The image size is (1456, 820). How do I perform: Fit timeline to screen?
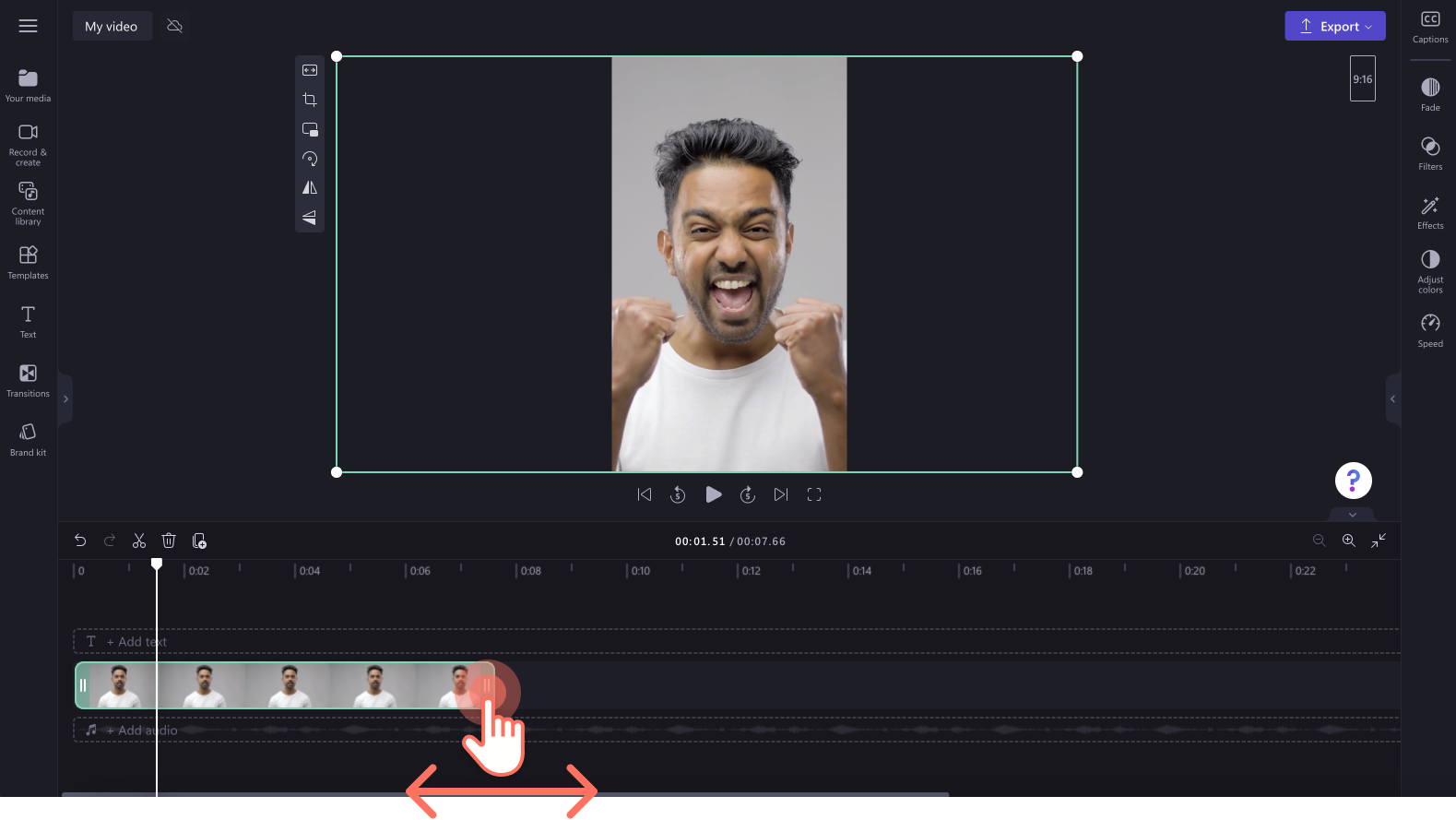[1379, 541]
